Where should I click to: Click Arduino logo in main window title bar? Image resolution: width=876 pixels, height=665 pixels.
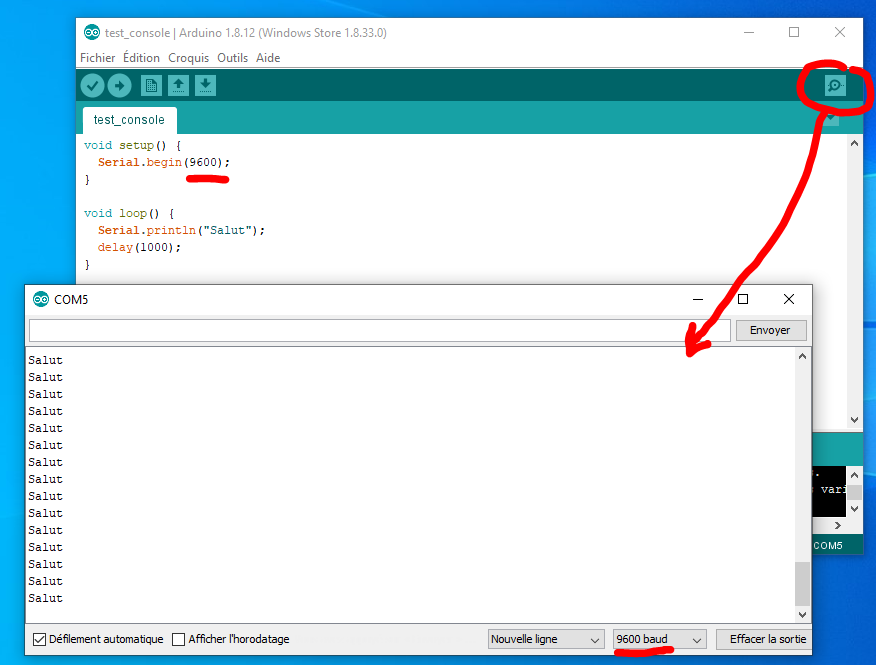(92, 33)
